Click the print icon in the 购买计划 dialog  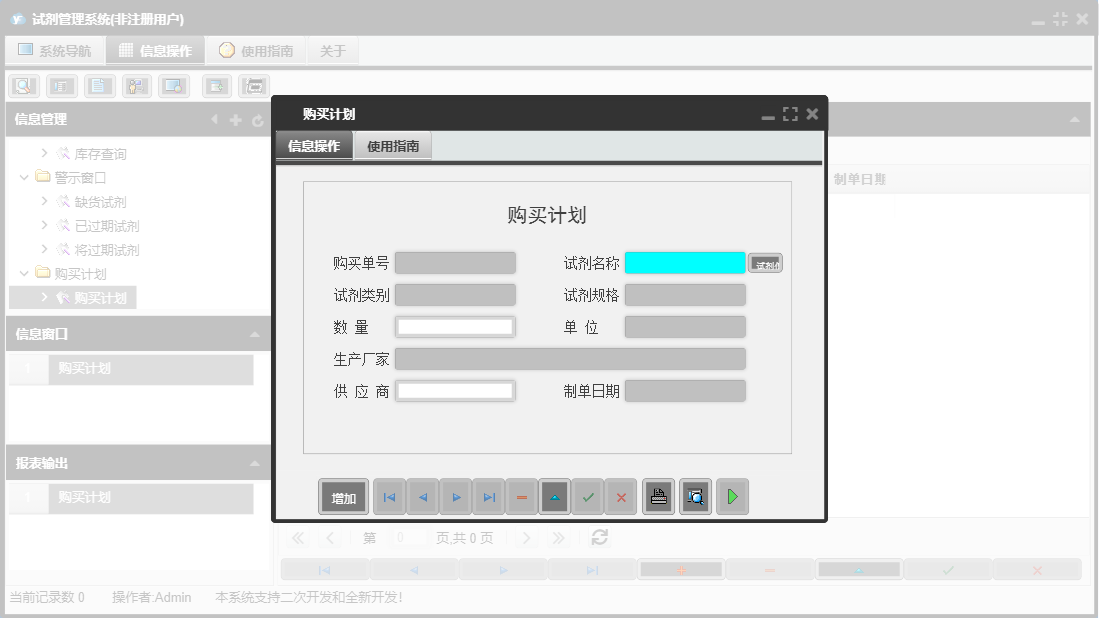tap(658, 496)
